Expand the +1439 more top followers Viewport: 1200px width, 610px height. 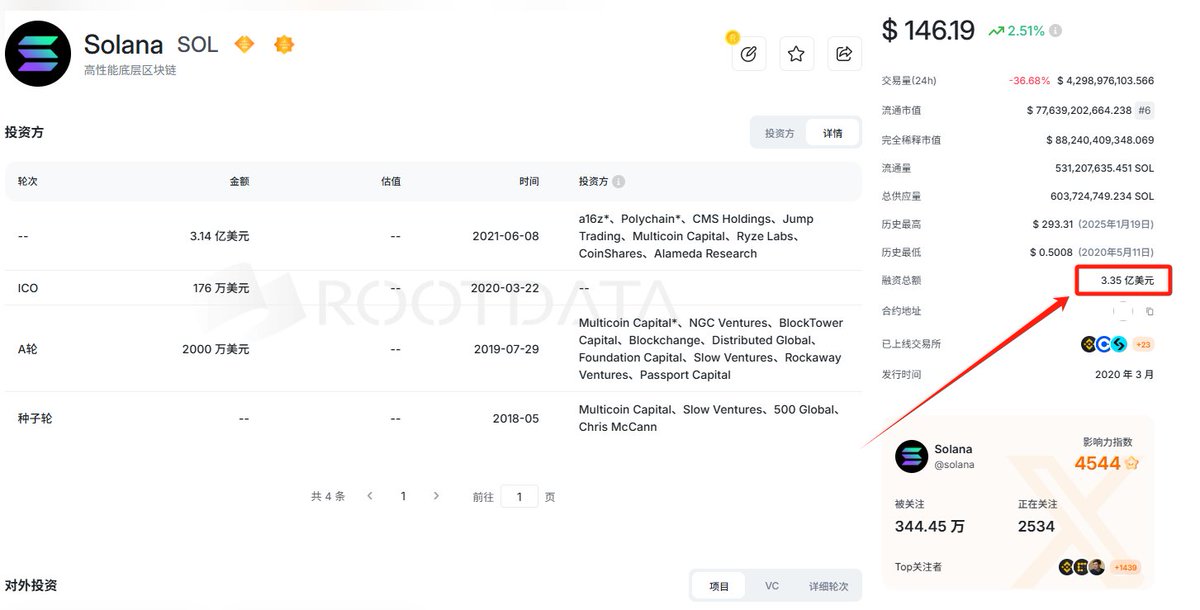(x=1125, y=567)
